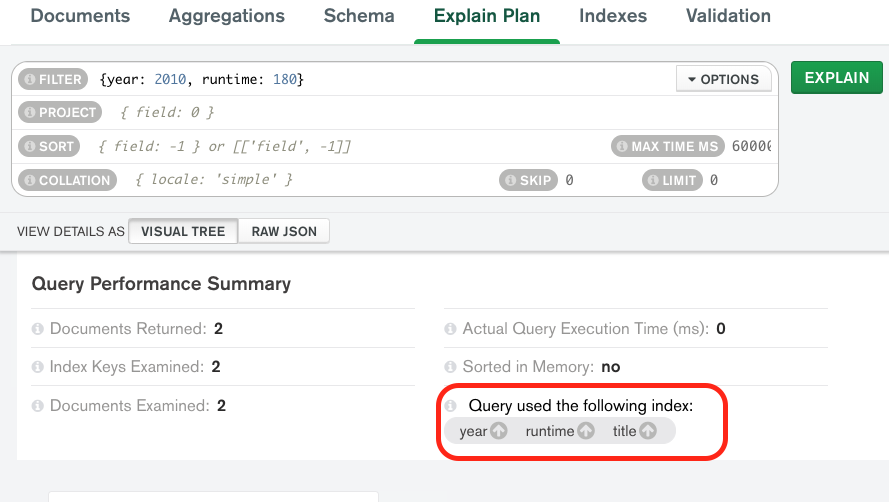Switch to the Aggregations tab
The height and width of the screenshot is (502, 889).
(227, 16)
